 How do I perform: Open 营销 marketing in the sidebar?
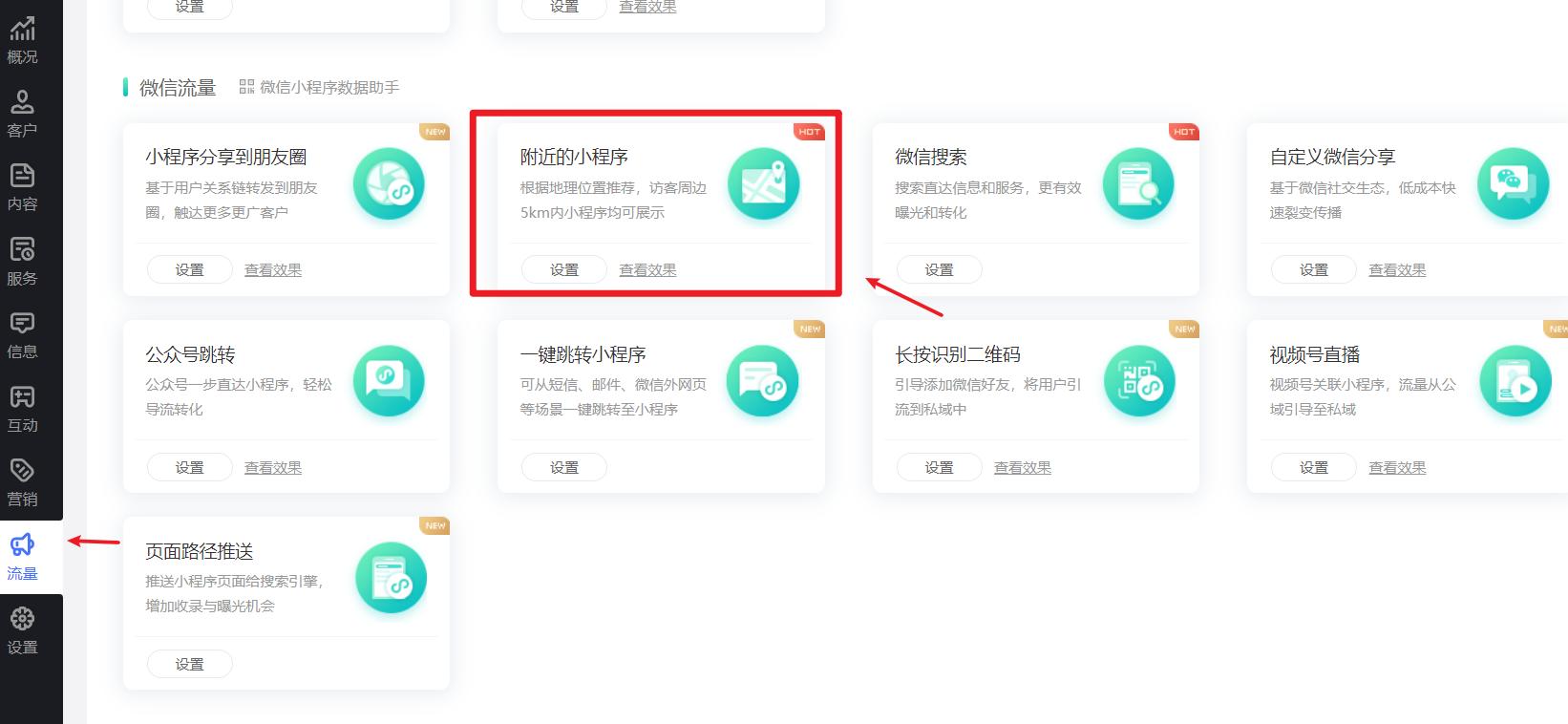[x=22, y=482]
